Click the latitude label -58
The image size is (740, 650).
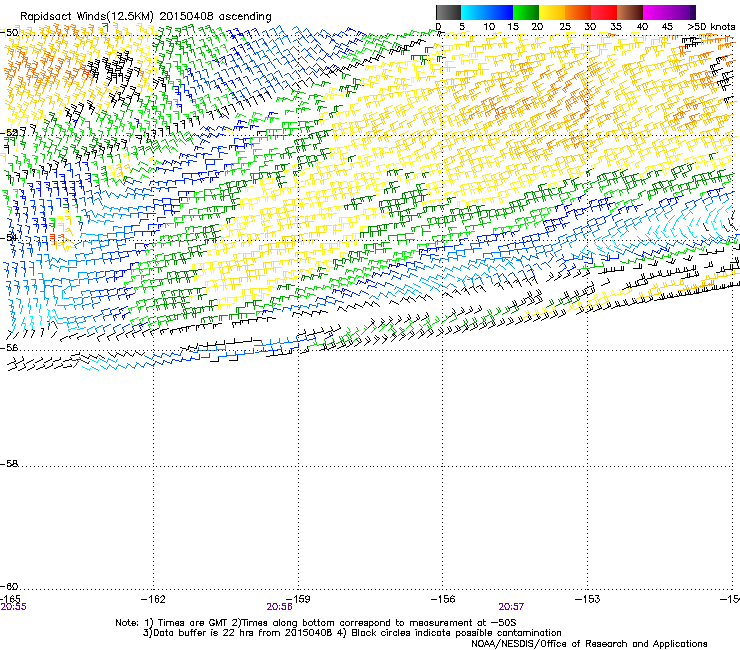[x=9, y=464]
